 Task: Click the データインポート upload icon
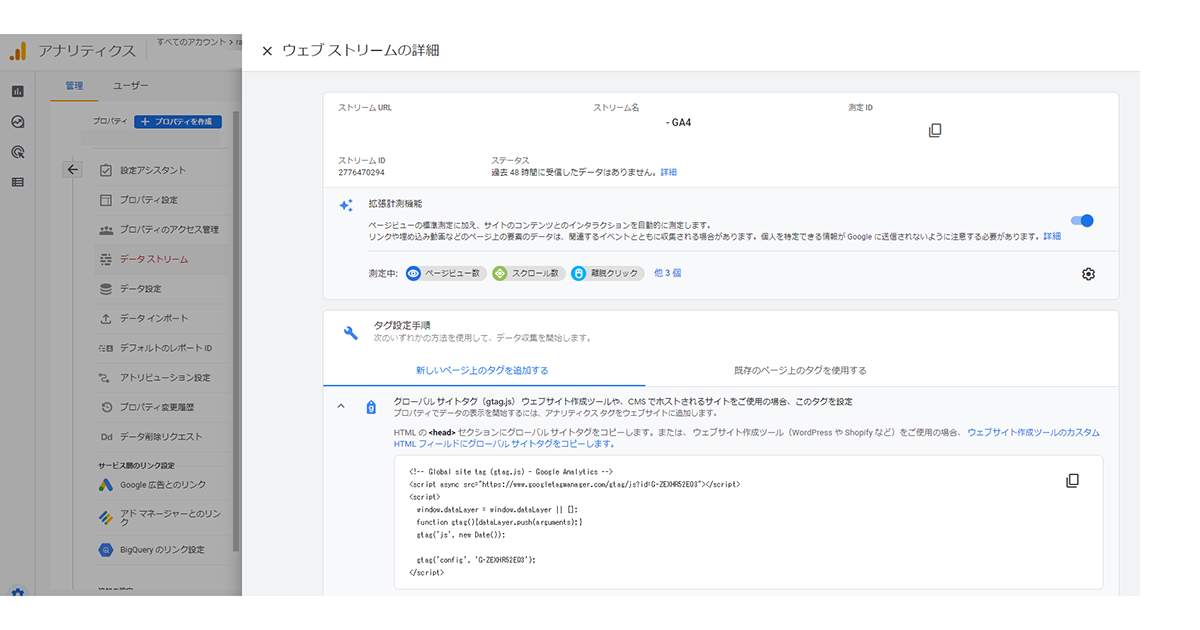[x=106, y=318]
